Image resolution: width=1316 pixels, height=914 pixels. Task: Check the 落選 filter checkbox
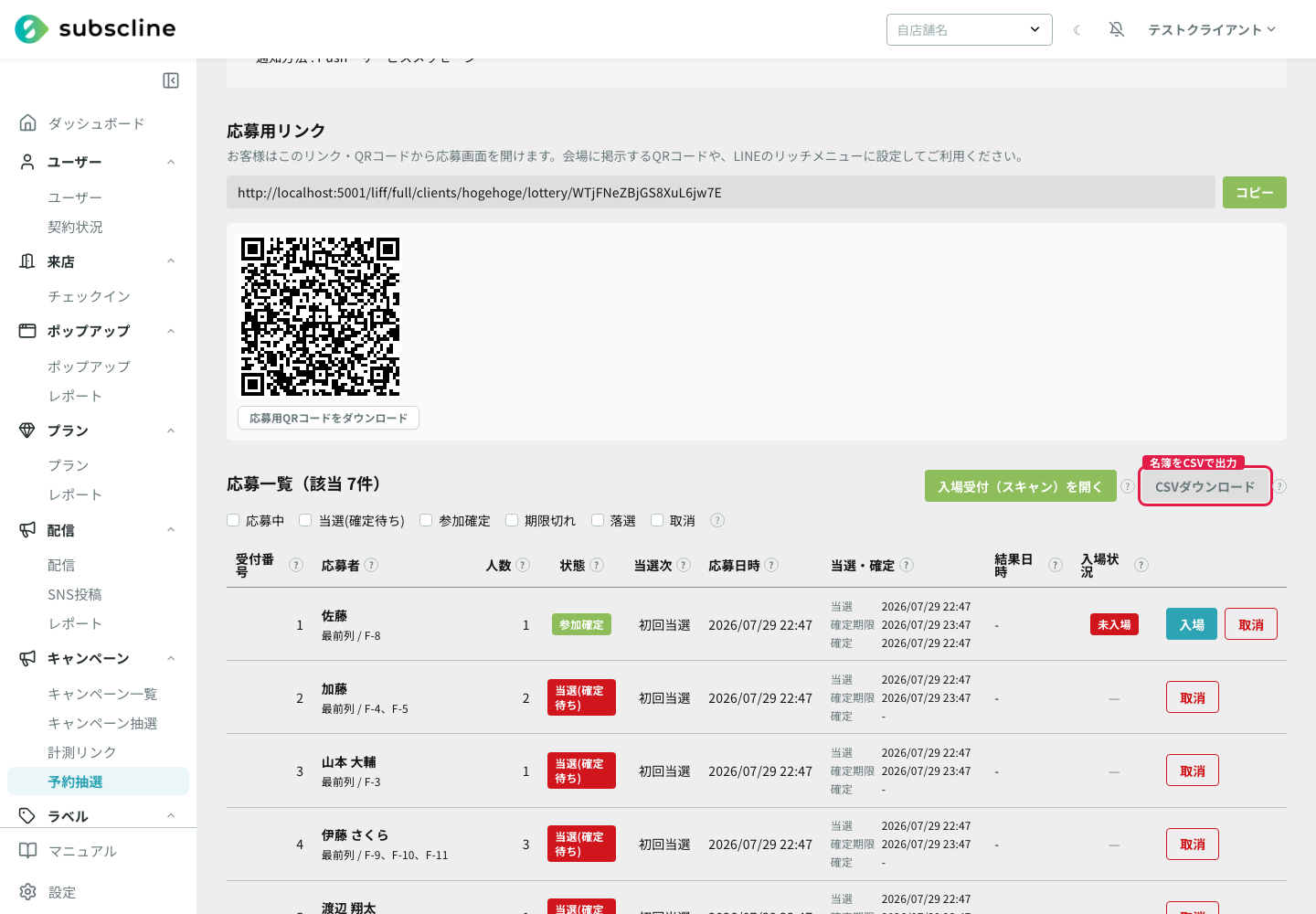598,520
